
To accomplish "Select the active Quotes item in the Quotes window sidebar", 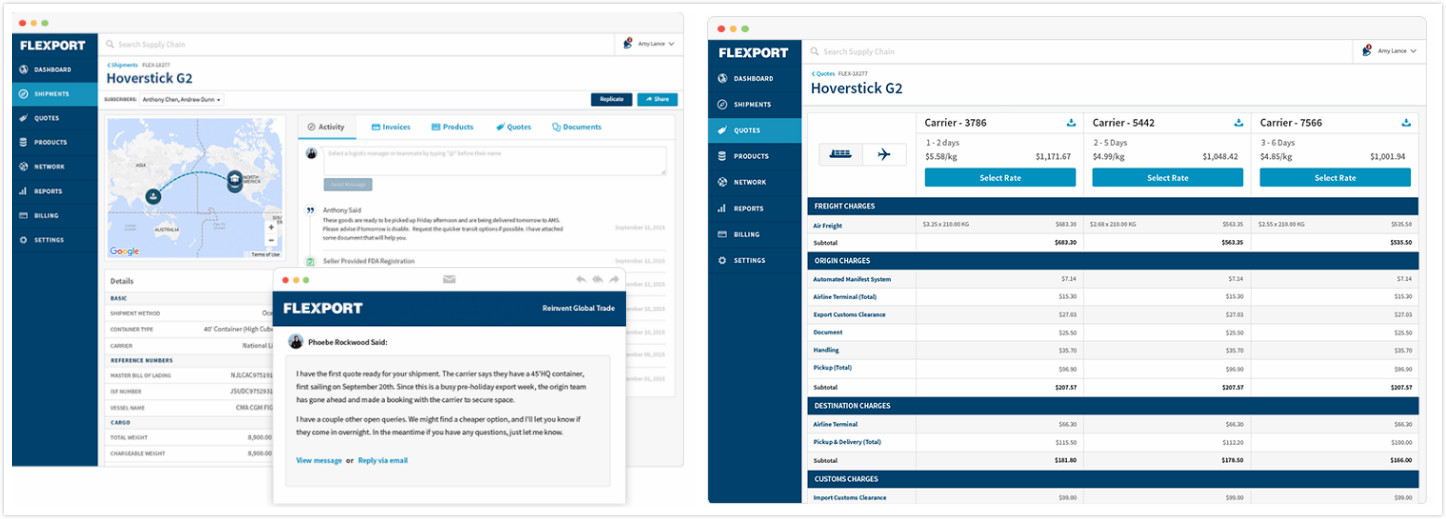I will click(755, 130).
